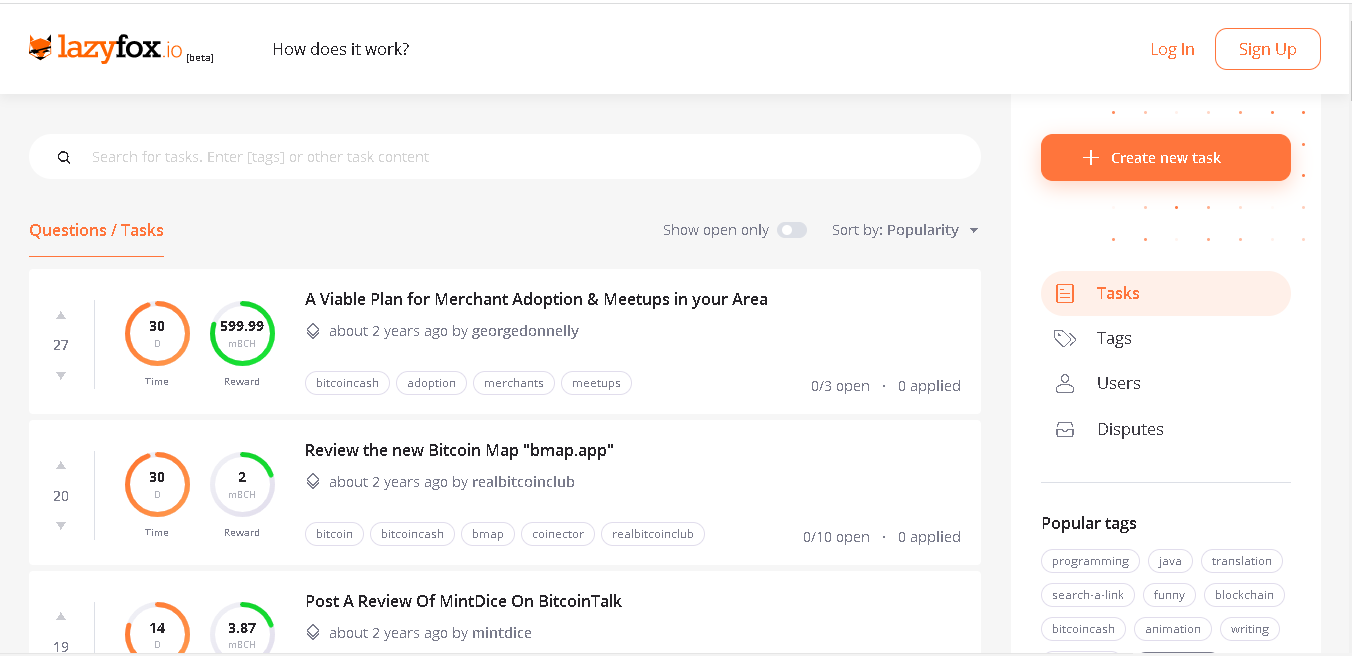Screen dimensions: 1352x656
Task: Click the Tasks list icon in the sidebar
Action: click(1065, 294)
